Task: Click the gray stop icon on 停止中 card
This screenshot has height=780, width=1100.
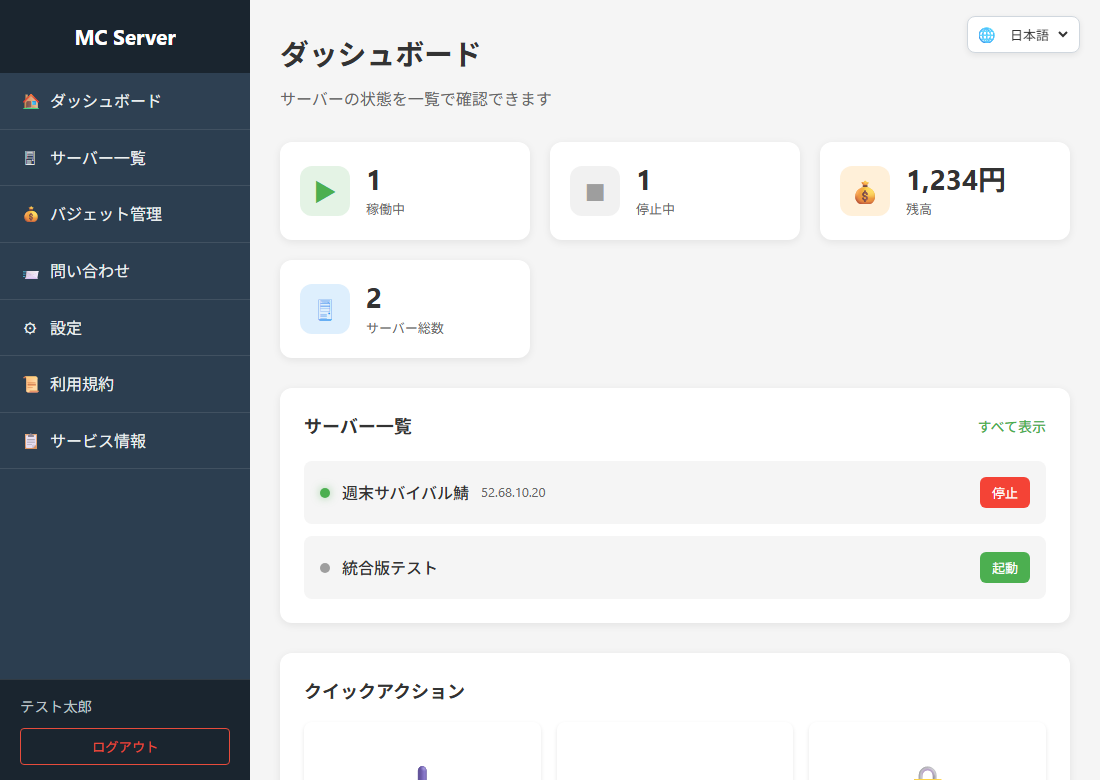Action: (x=595, y=191)
